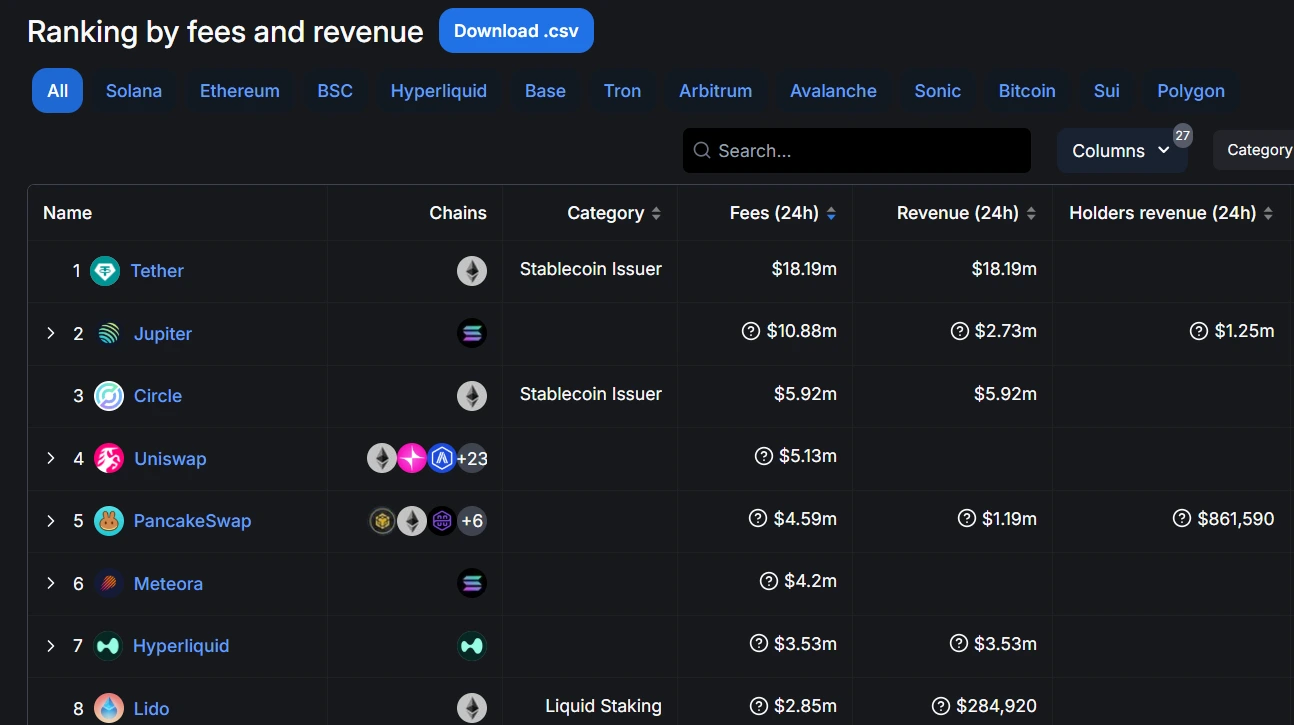The image size is (1294, 725).
Task: Expand the Hyperliquid row
Action: point(51,646)
